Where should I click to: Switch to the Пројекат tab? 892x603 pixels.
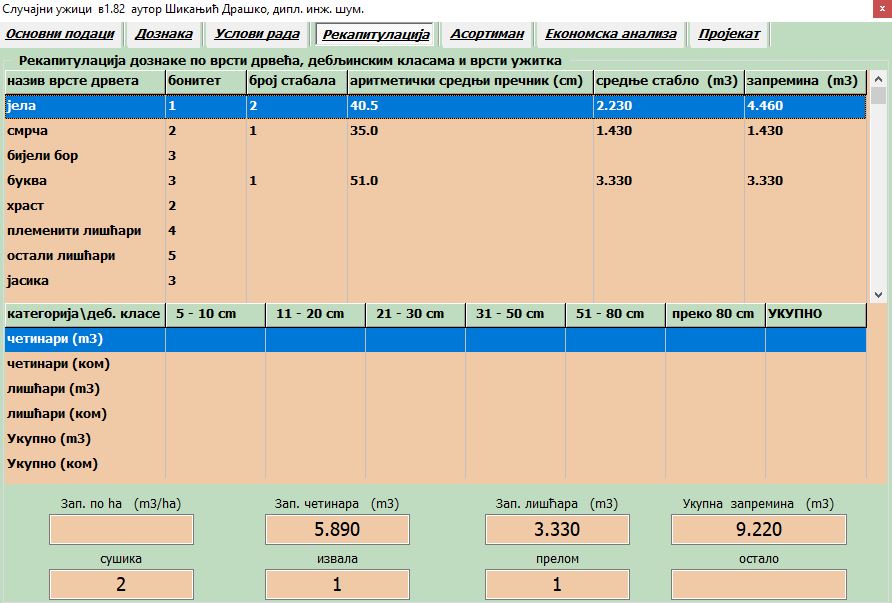tap(729, 34)
